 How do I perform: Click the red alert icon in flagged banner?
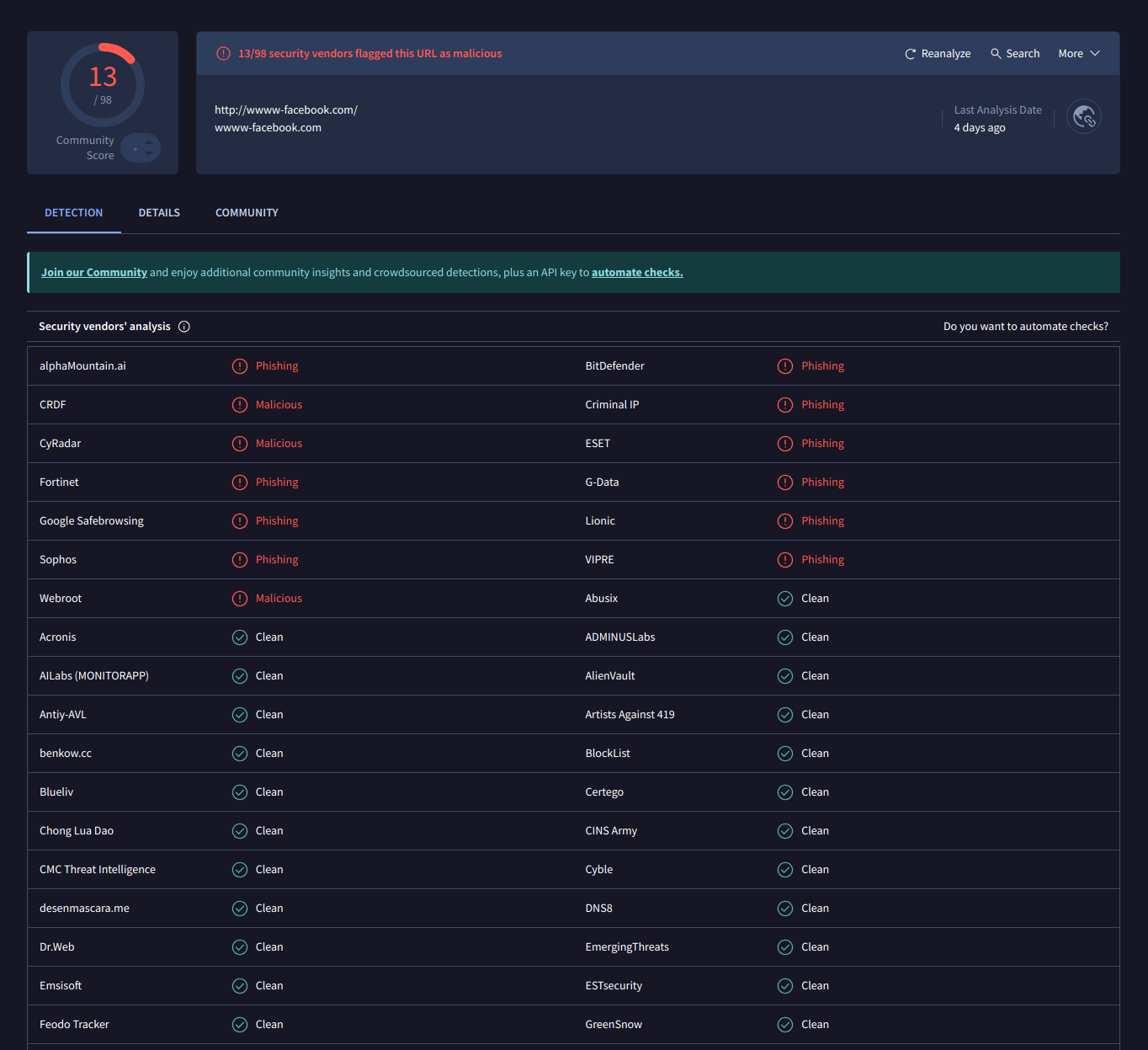tap(223, 54)
